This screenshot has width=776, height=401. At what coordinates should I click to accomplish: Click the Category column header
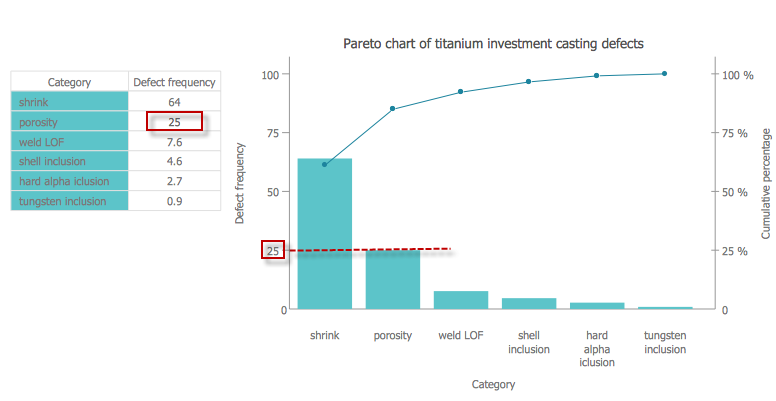click(x=70, y=82)
